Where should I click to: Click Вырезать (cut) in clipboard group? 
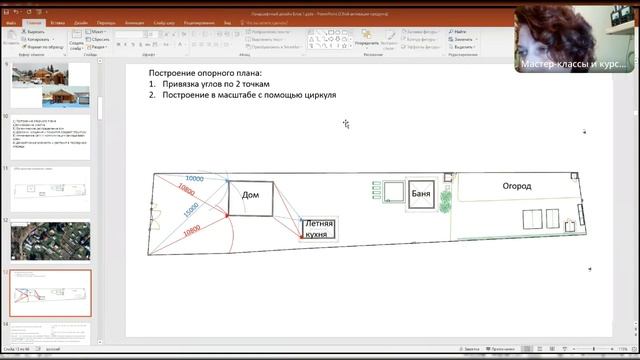pyautogui.click(x=33, y=31)
